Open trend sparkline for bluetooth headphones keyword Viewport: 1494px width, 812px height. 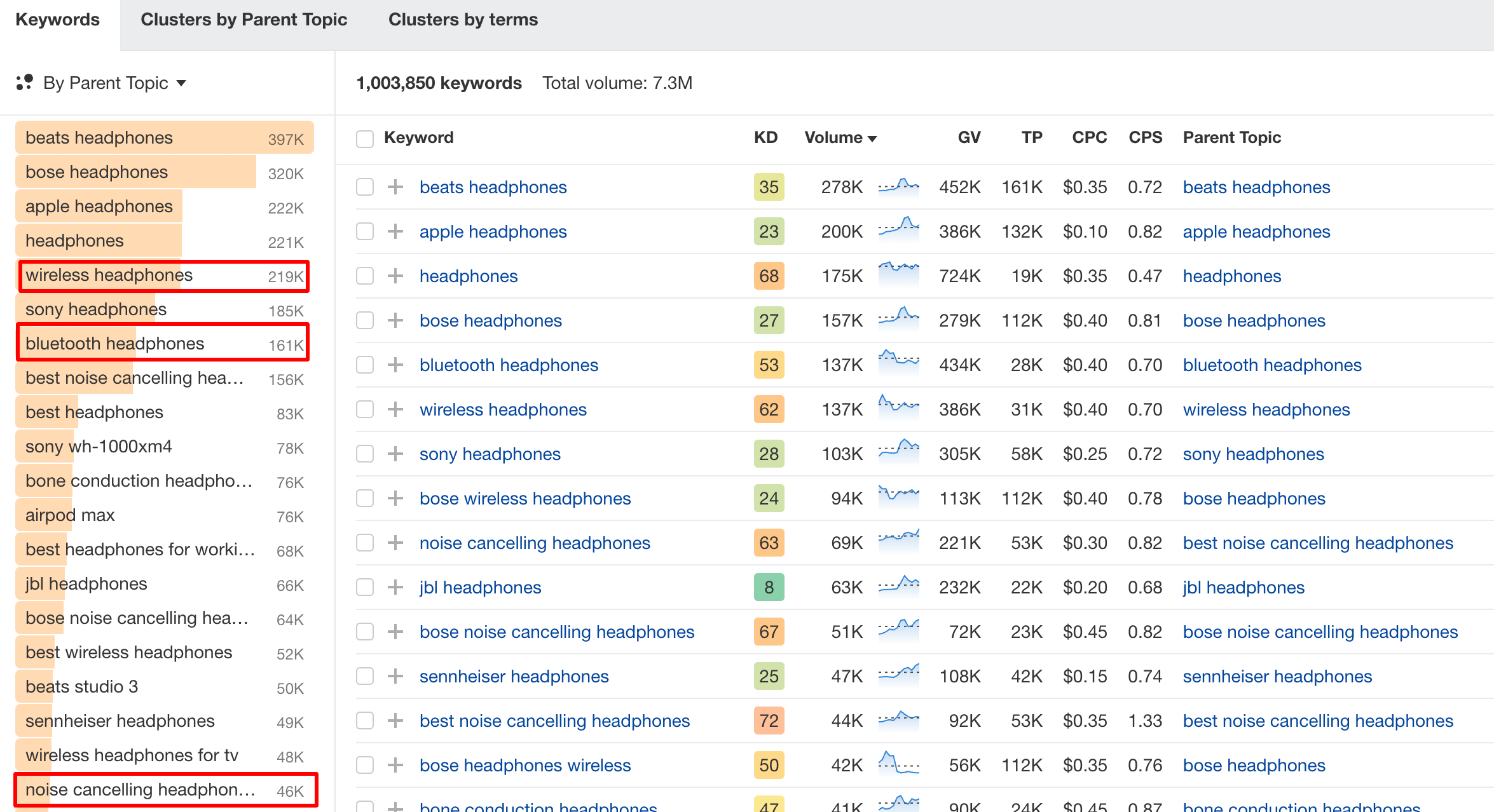[x=898, y=364]
